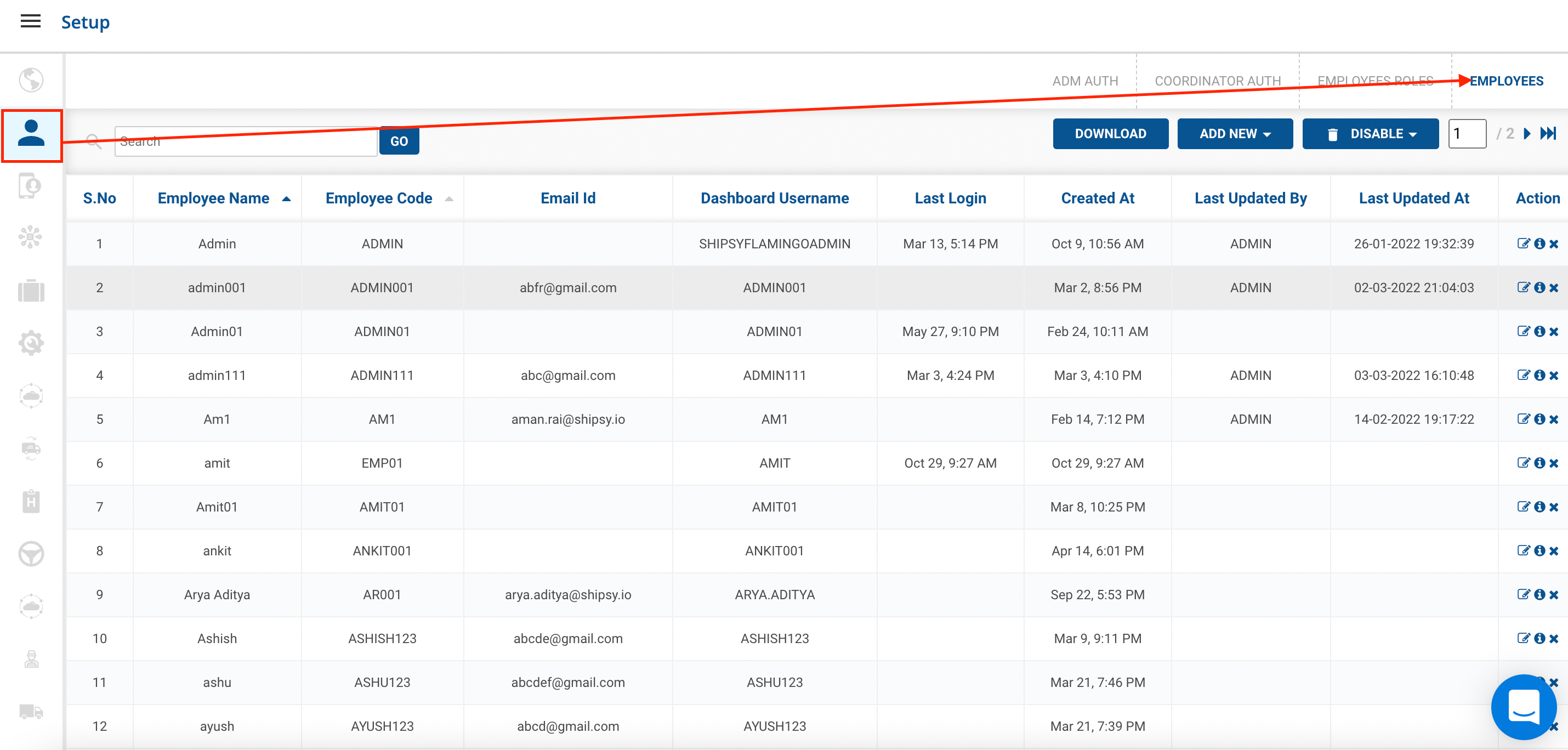The height and width of the screenshot is (750, 1568).
Task: Switch to ADM AUTH tab
Action: 1084,81
